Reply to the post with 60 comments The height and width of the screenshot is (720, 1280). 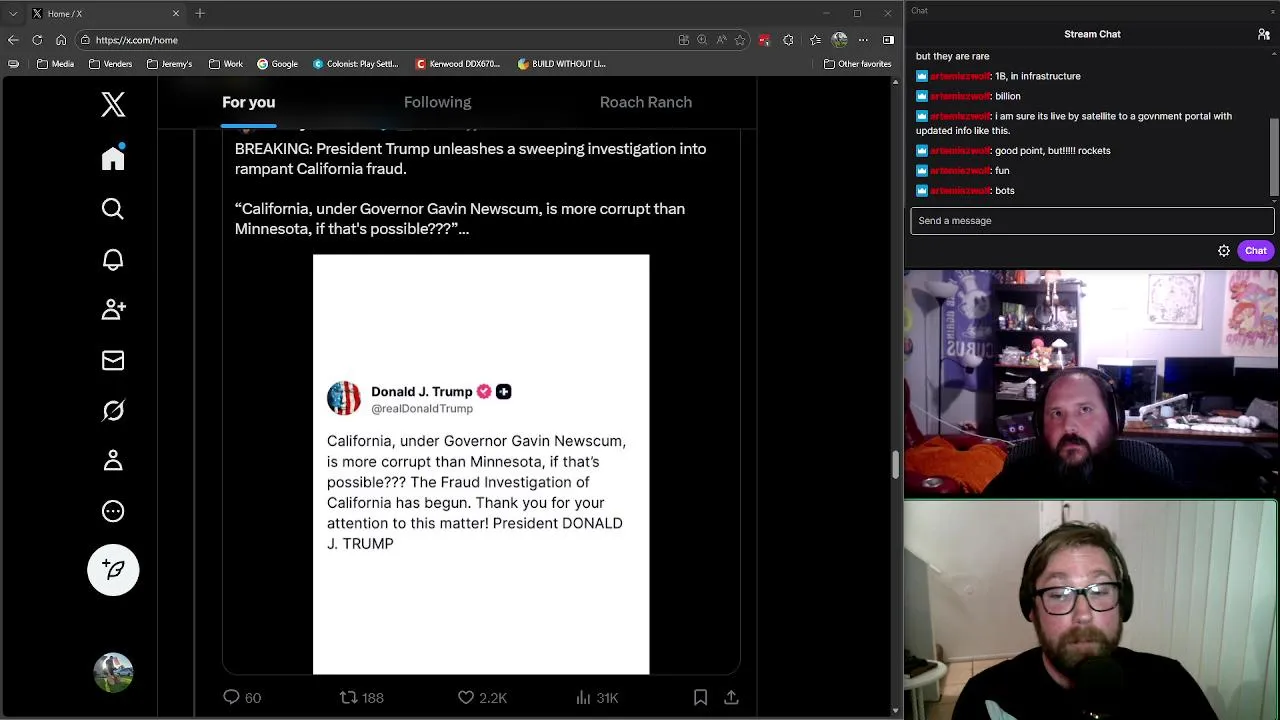coord(241,697)
